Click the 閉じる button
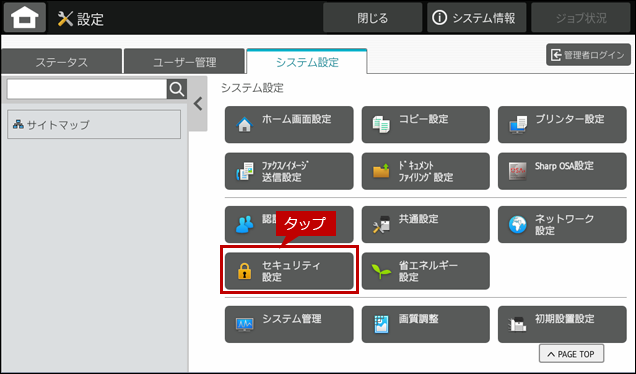 click(x=373, y=18)
